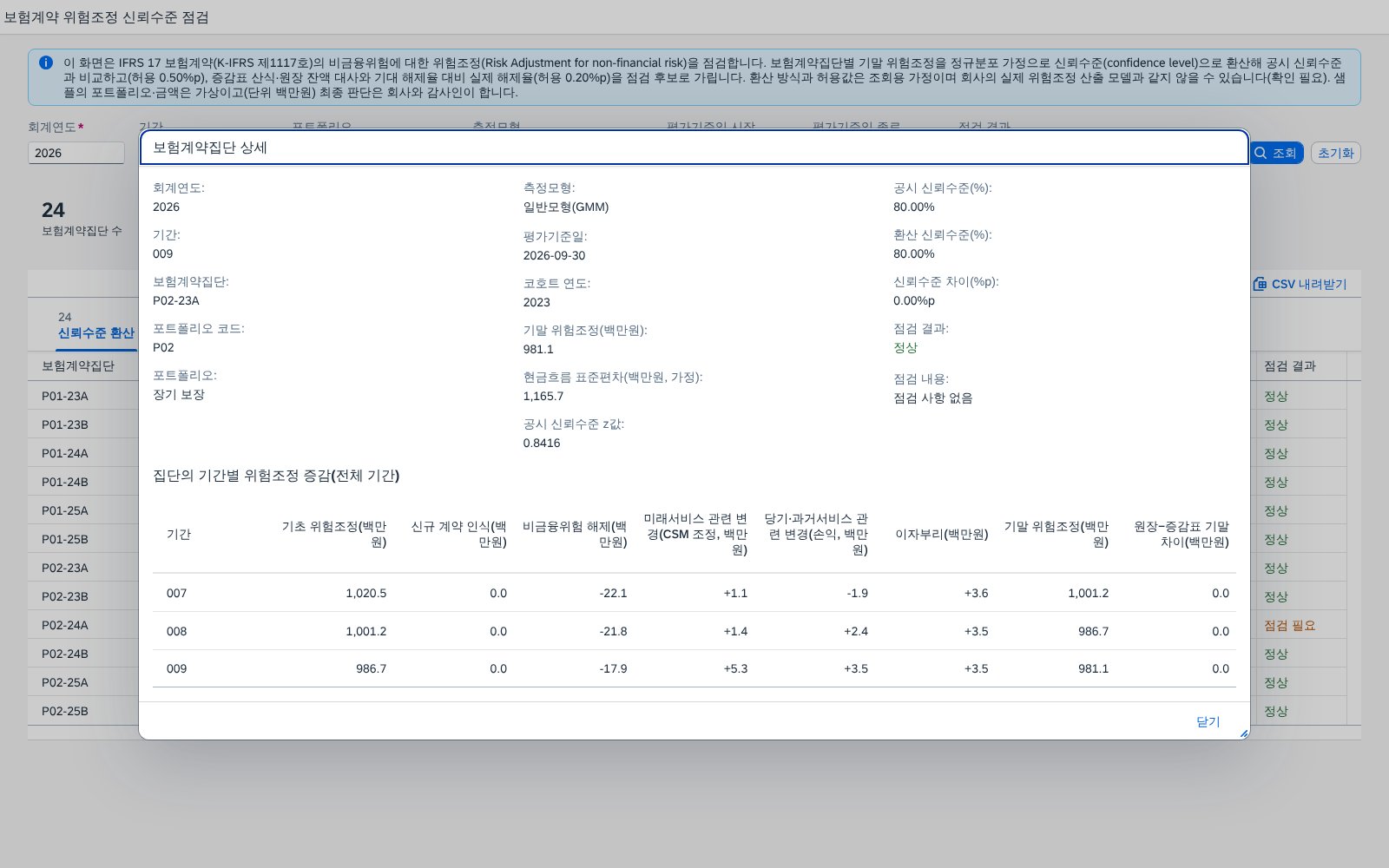Download data via CSV 내려받기

[1300, 284]
